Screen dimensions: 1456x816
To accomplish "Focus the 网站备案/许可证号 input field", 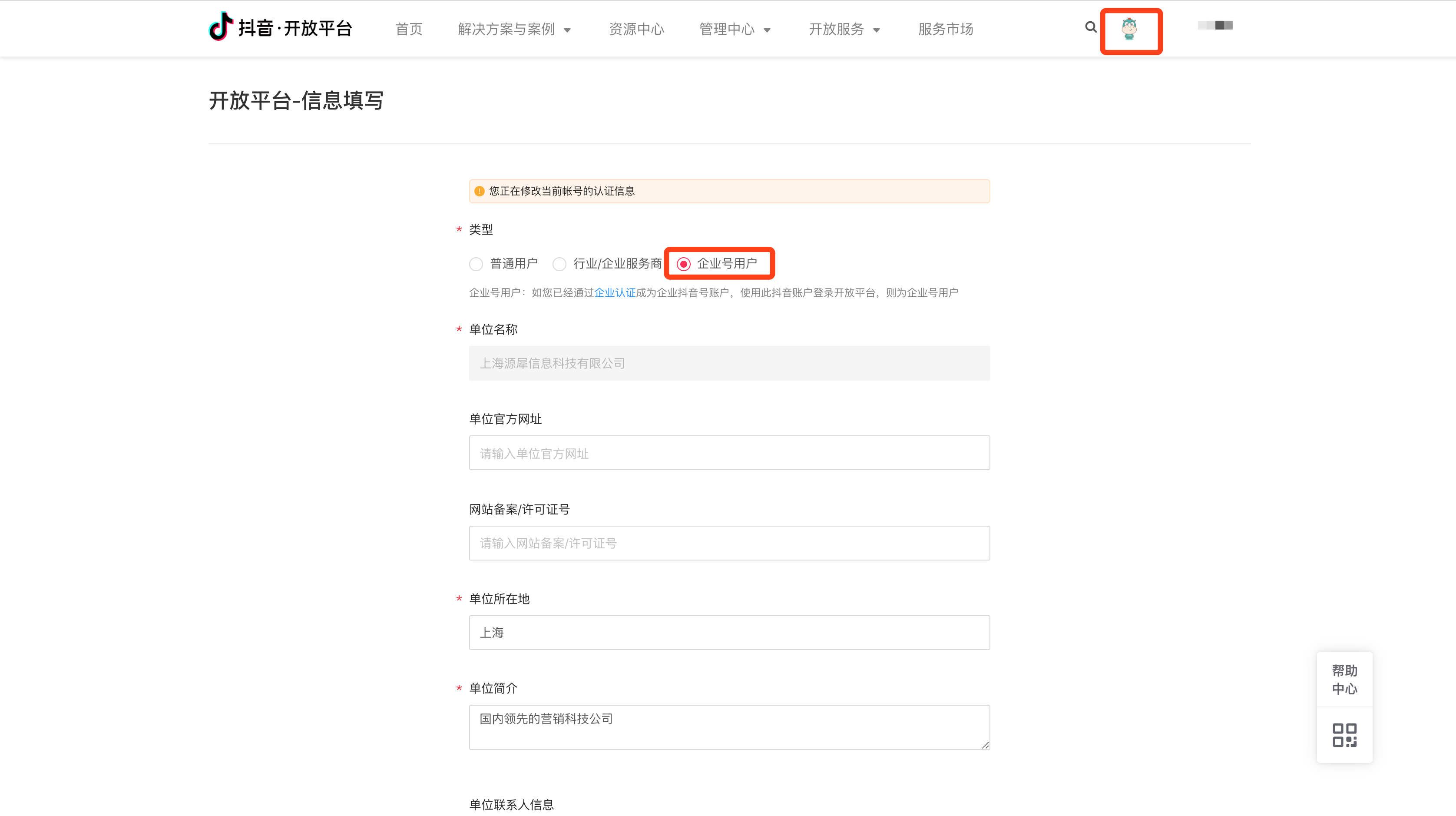I will point(729,543).
